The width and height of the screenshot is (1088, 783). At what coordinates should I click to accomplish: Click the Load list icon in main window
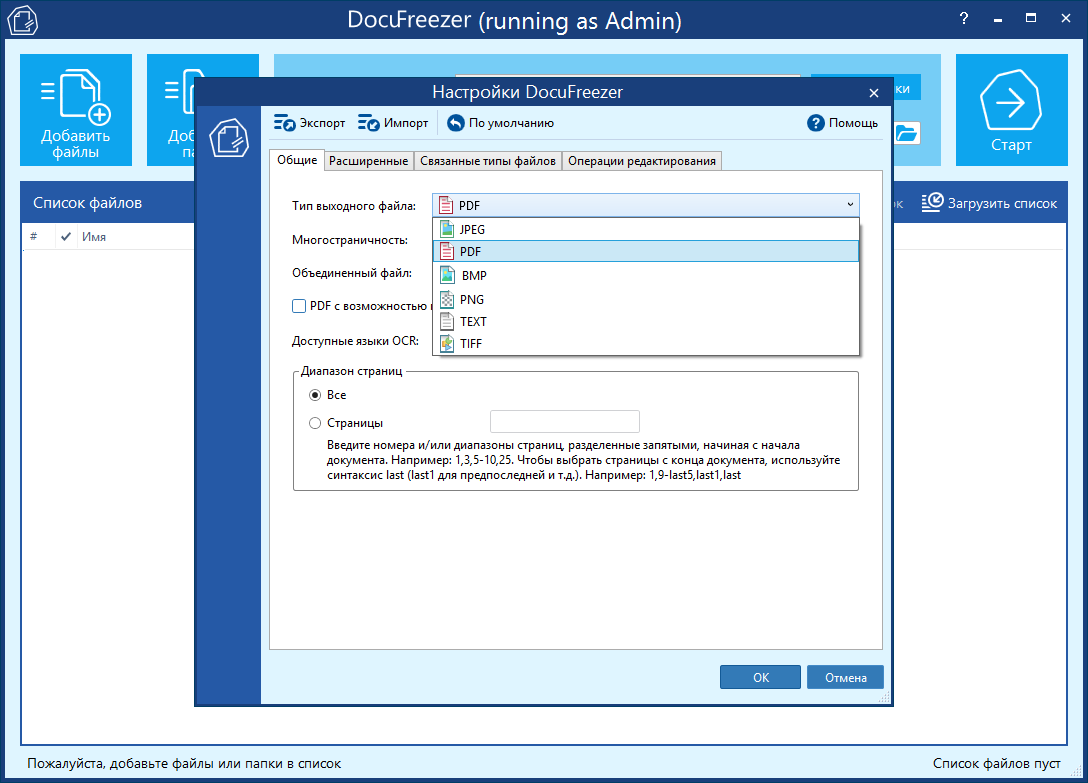tap(933, 202)
